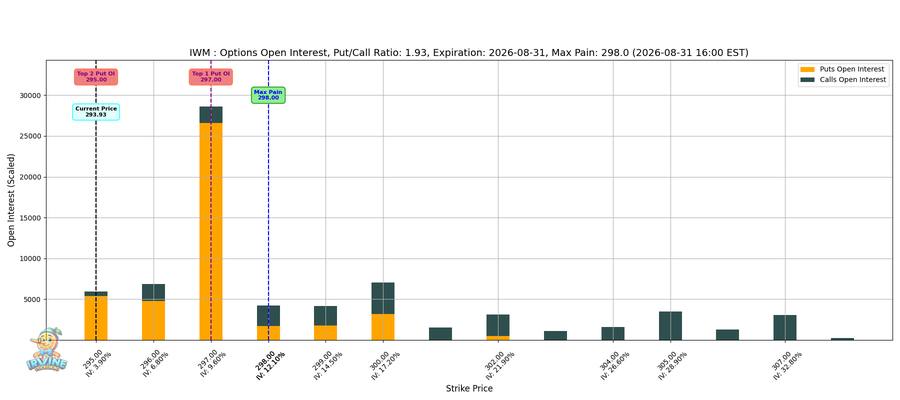Viewport: 900px width, 400px height.
Task: Click the 'Strike Price' x-axis title
Action: pyautogui.click(x=469, y=389)
